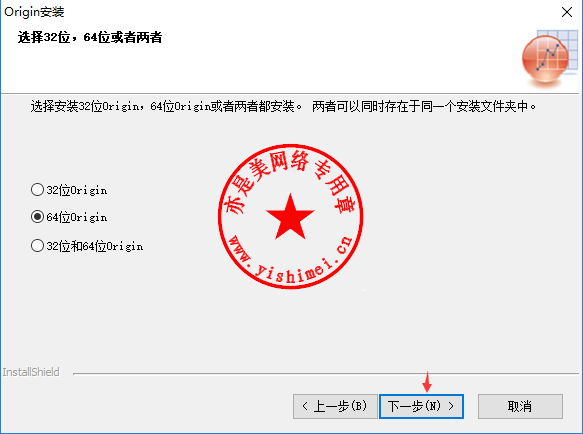Click the Origin安装 window title
Viewport: 583px width, 434px height.
pyautogui.click(x=34, y=12)
